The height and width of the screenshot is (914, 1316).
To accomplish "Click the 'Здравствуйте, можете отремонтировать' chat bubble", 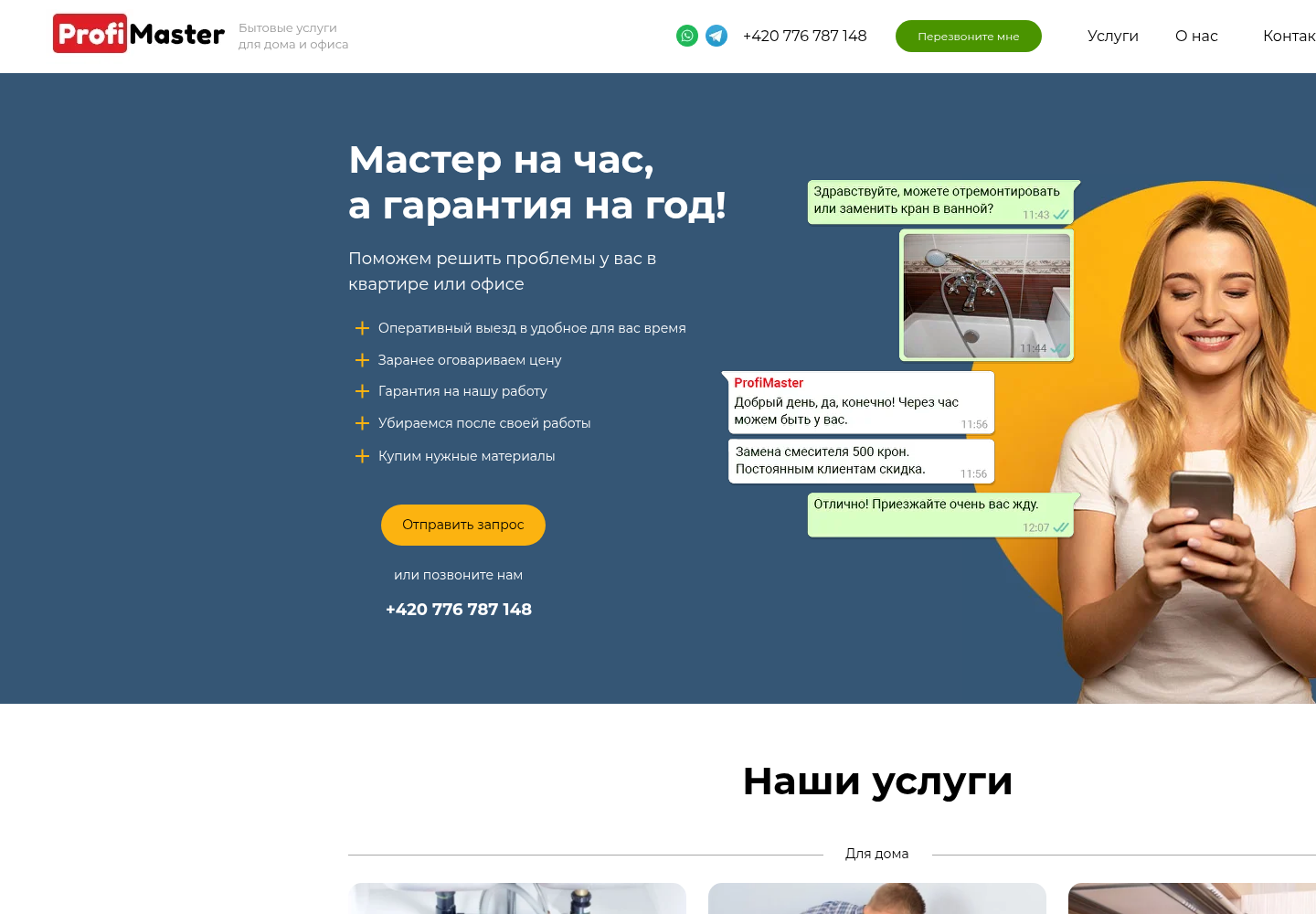I will point(941,202).
